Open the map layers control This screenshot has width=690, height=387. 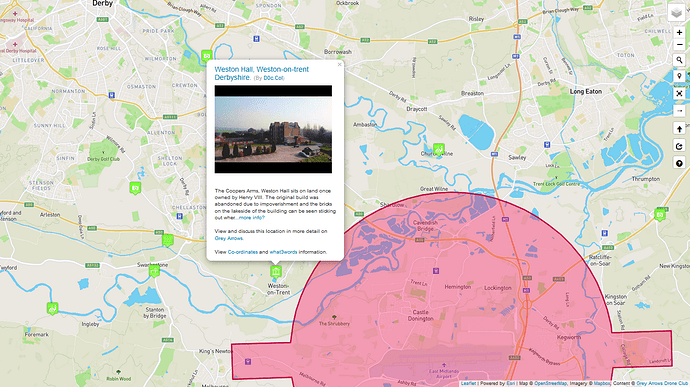(677, 12)
